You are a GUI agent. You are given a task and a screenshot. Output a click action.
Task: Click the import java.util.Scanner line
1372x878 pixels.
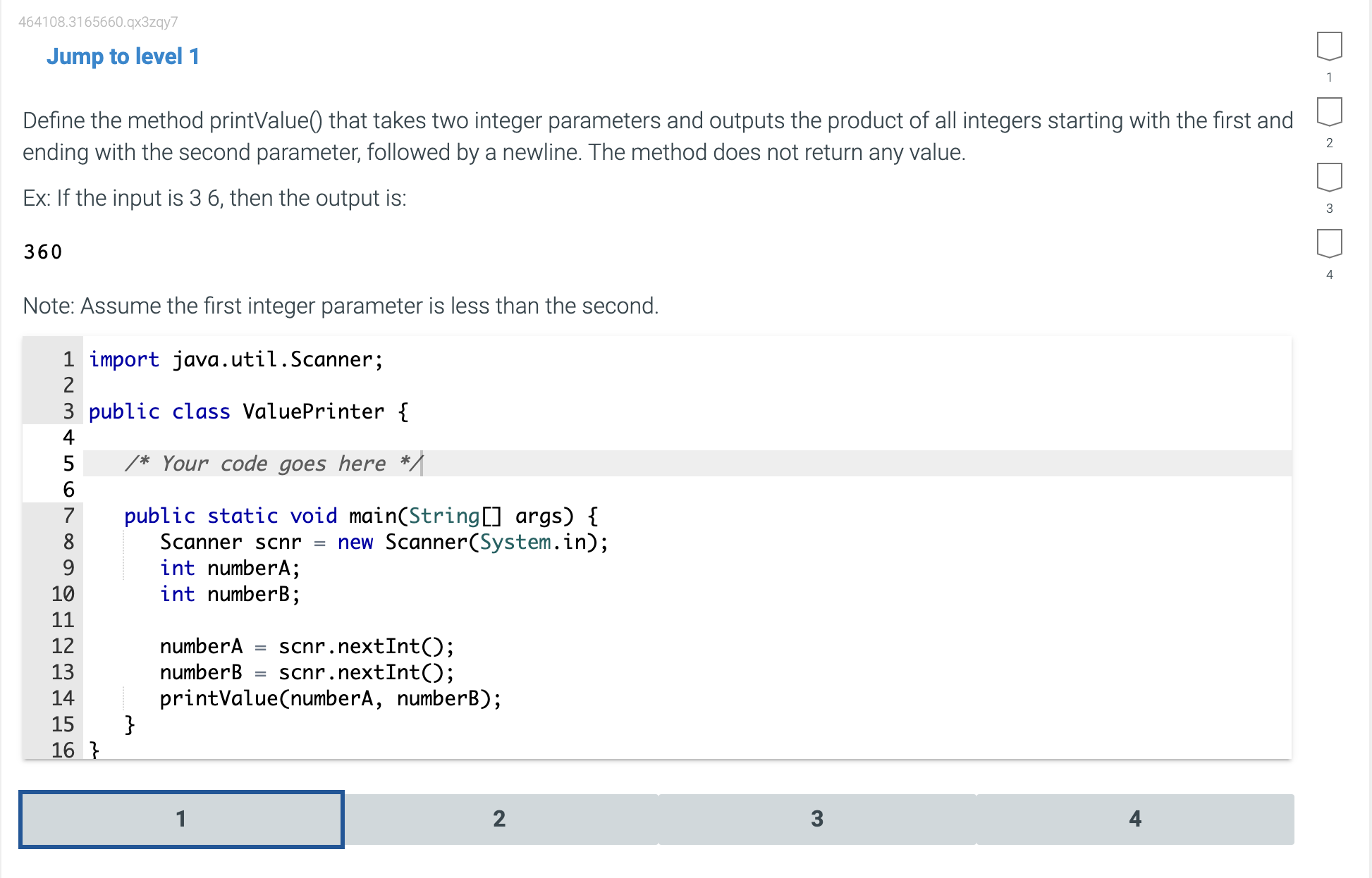[x=236, y=359]
